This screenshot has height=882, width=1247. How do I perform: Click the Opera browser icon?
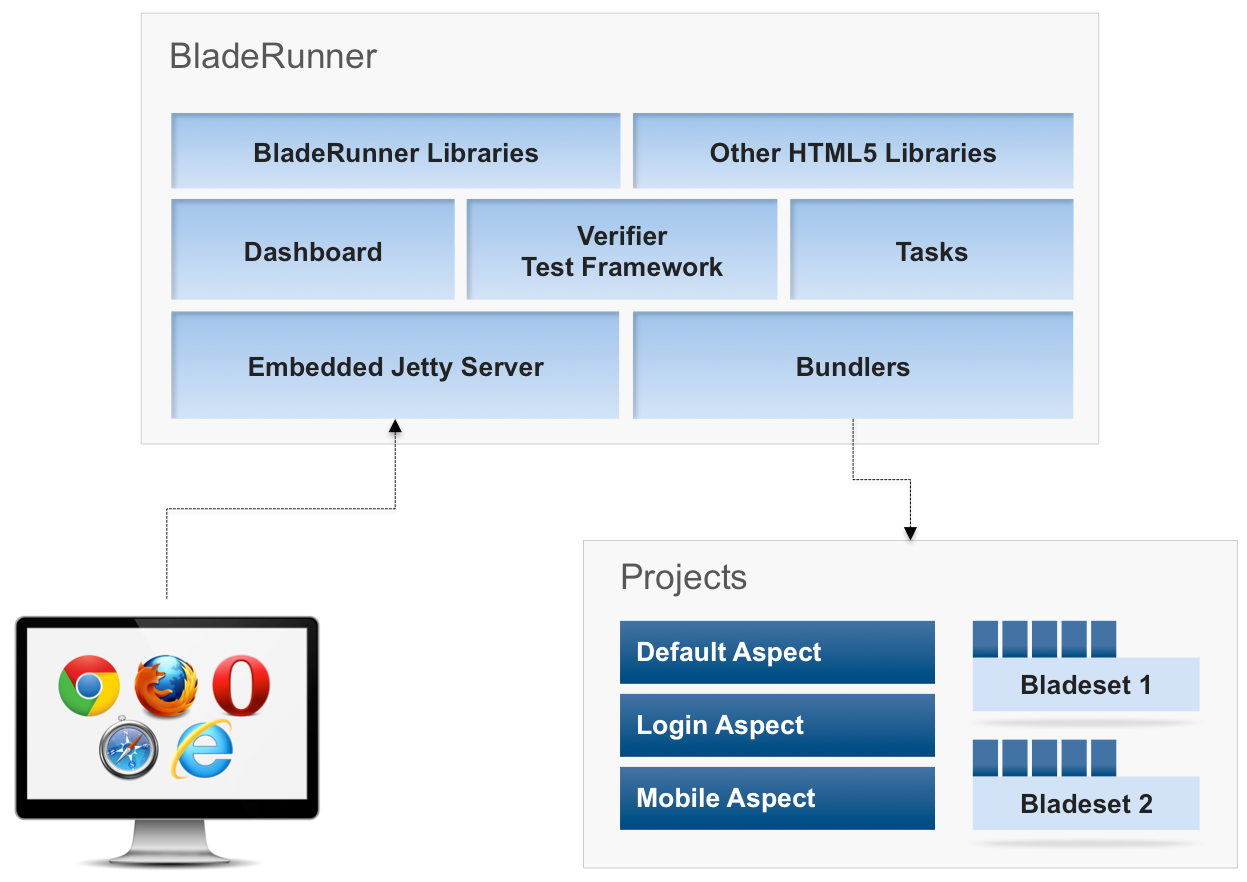(241, 685)
